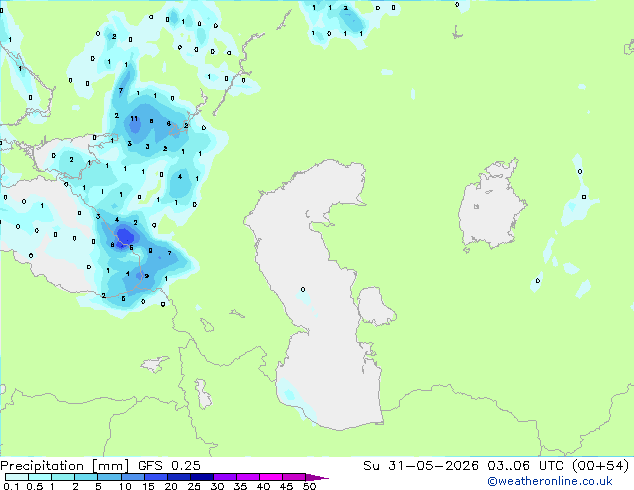634x490 pixels.
Task: Click the legend scale label '45'
Action: click(x=286, y=486)
